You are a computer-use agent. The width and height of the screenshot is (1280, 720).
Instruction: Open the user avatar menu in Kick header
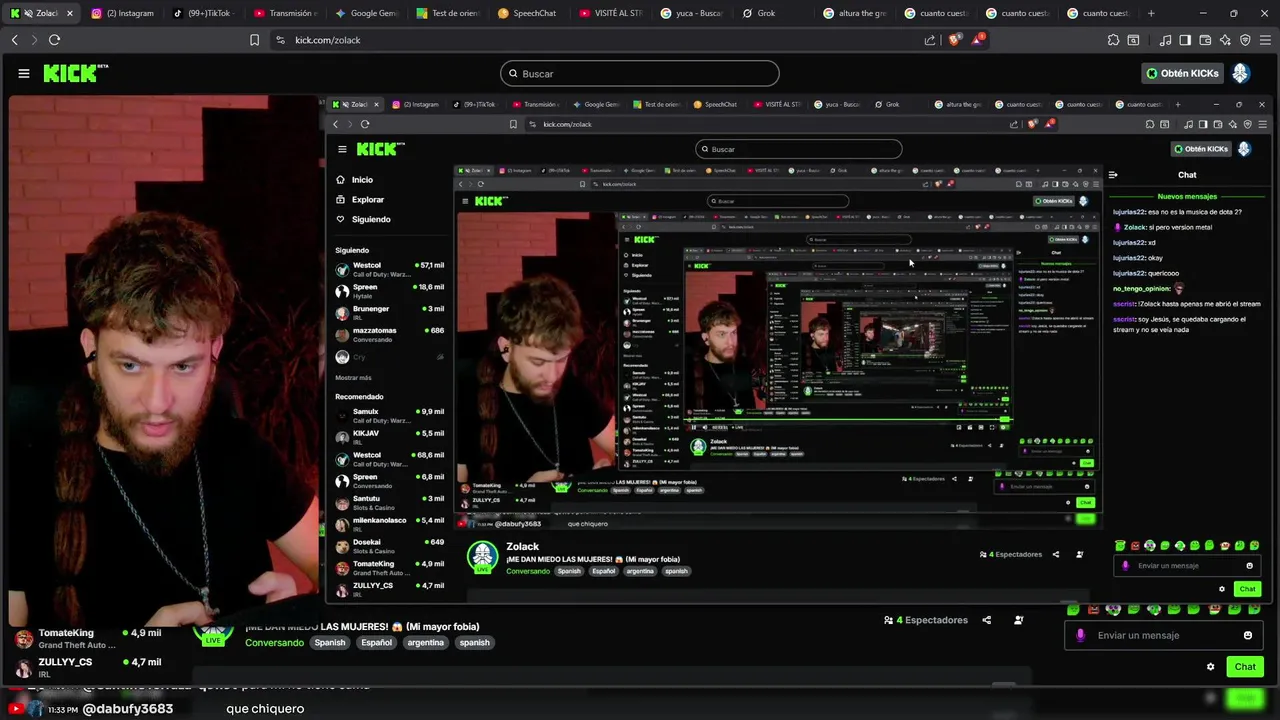pyautogui.click(x=1241, y=73)
